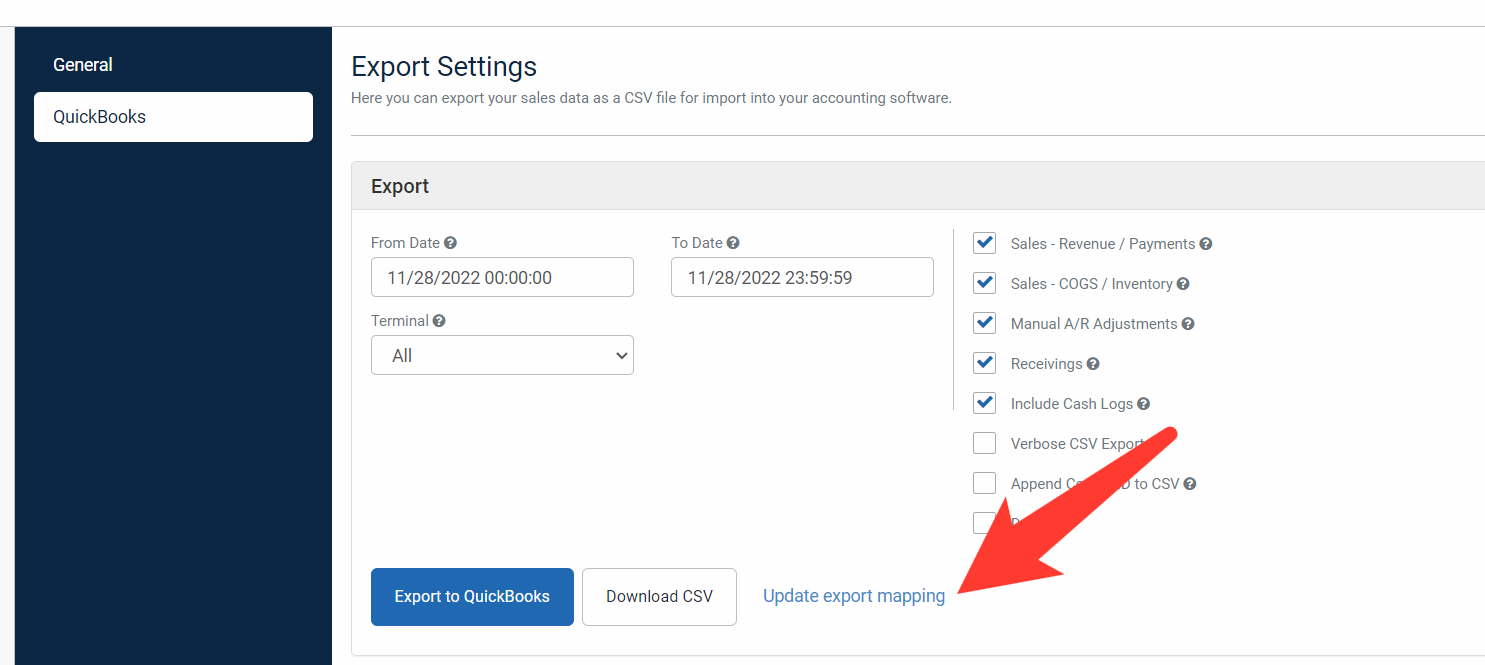Open the Append to CSV help icon
The width and height of the screenshot is (1485, 665).
coord(1189,483)
